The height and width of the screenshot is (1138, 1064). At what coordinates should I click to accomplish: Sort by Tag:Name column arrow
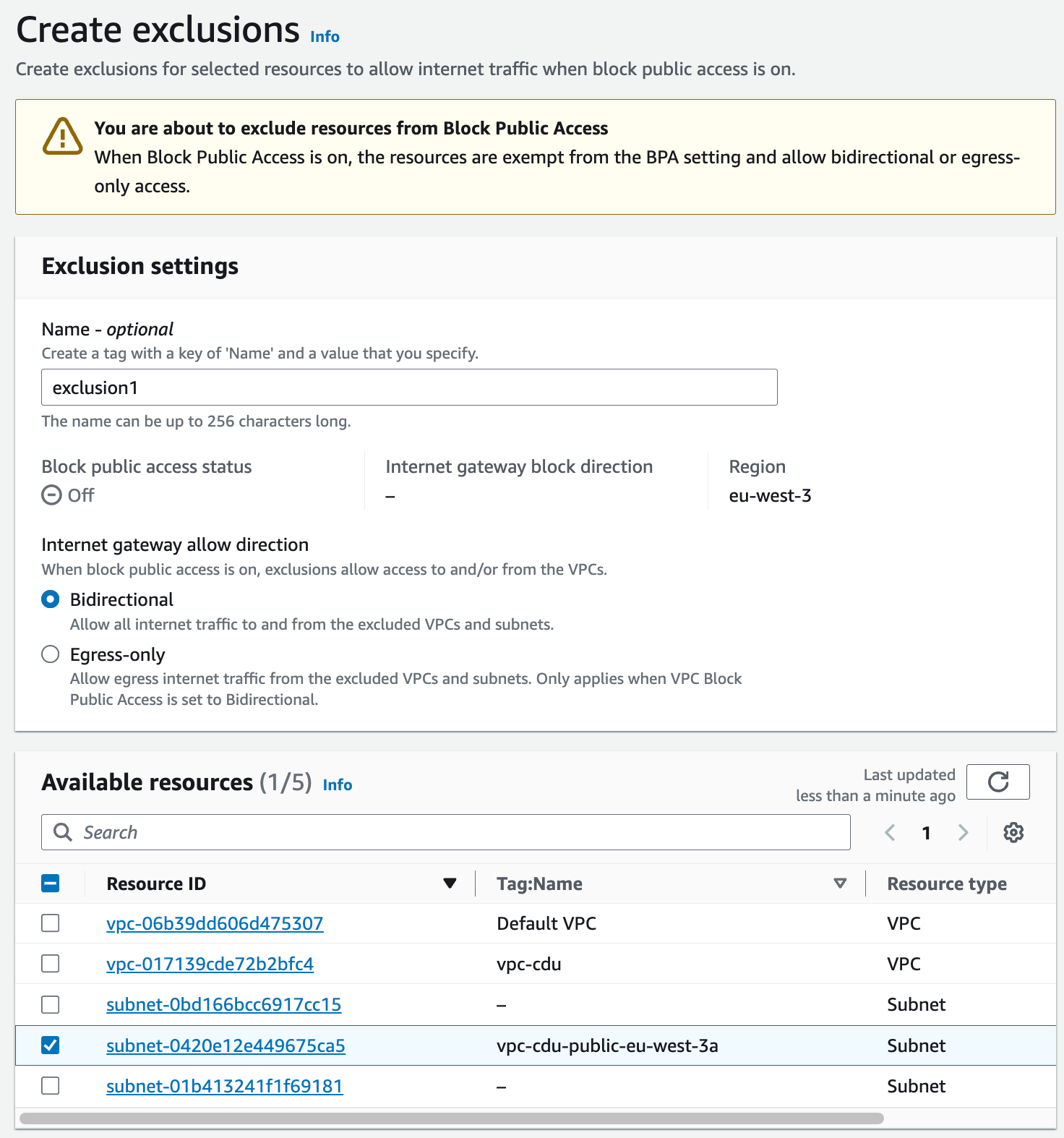point(840,884)
